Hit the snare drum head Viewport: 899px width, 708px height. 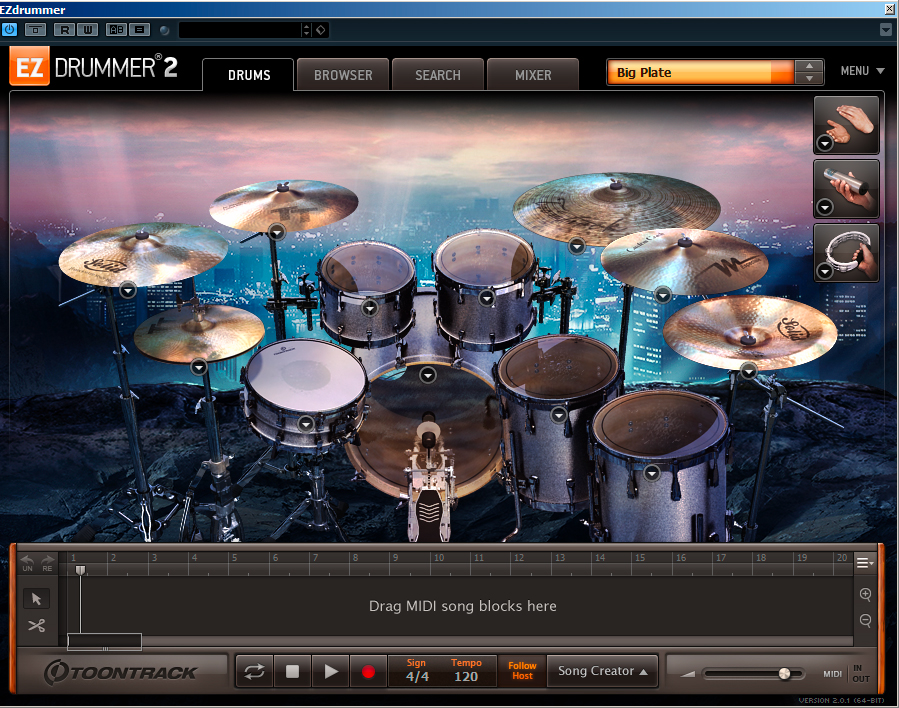pyautogui.click(x=306, y=373)
